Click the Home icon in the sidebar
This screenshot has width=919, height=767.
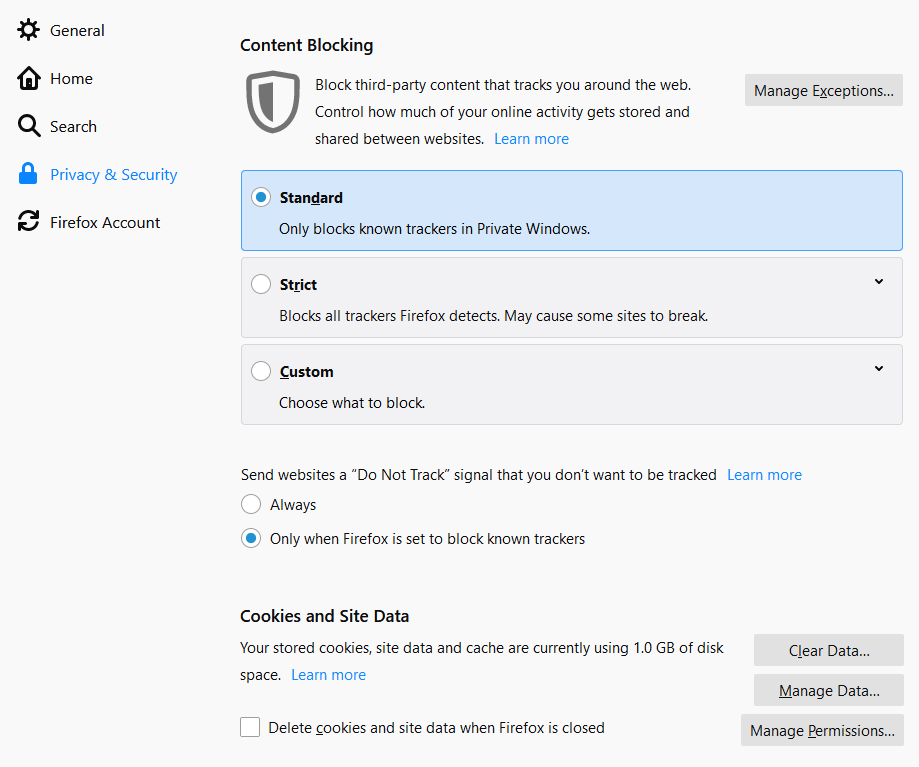(x=26, y=78)
